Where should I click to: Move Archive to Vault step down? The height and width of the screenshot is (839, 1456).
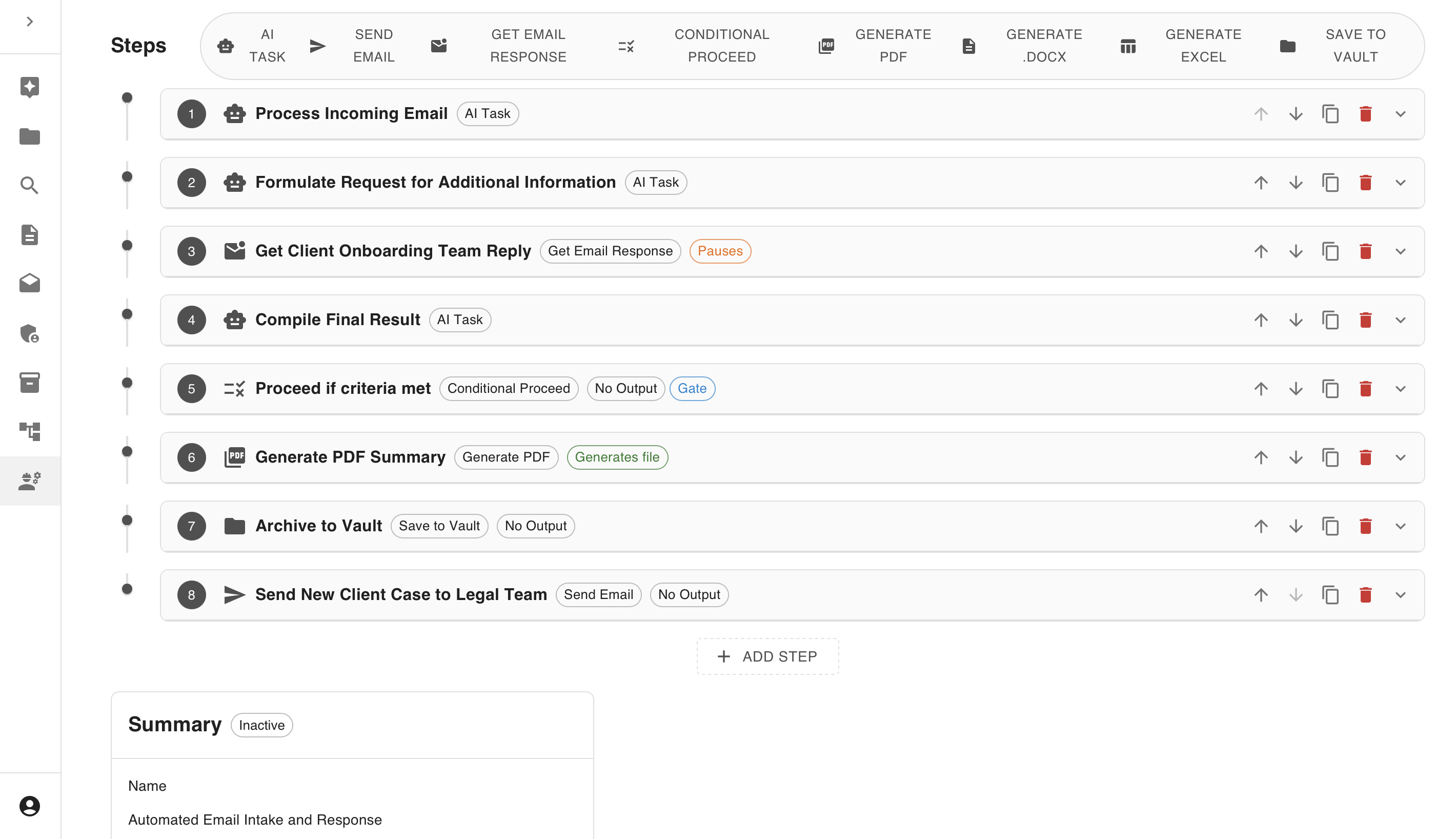[x=1296, y=526]
